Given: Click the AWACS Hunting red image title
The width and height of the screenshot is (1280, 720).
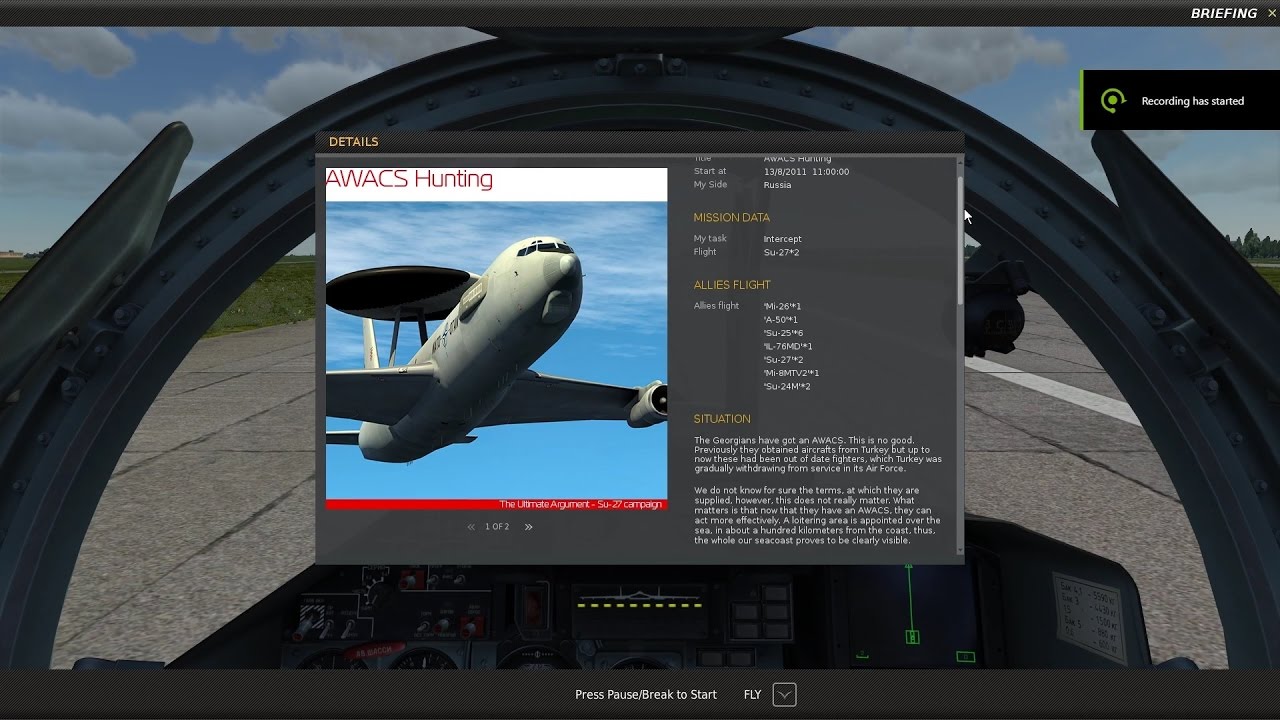Looking at the screenshot, I should (x=409, y=179).
